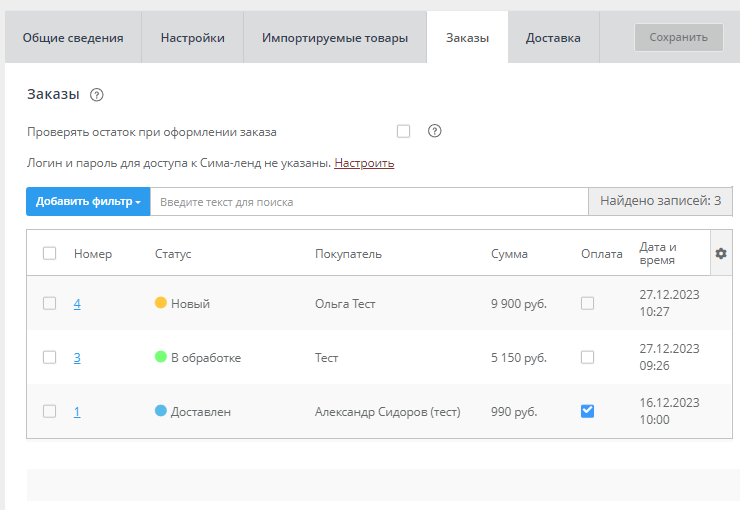Select the row checkbox for order 4
Viewport: 740px width, 510px height.
[x=50, y=303]
